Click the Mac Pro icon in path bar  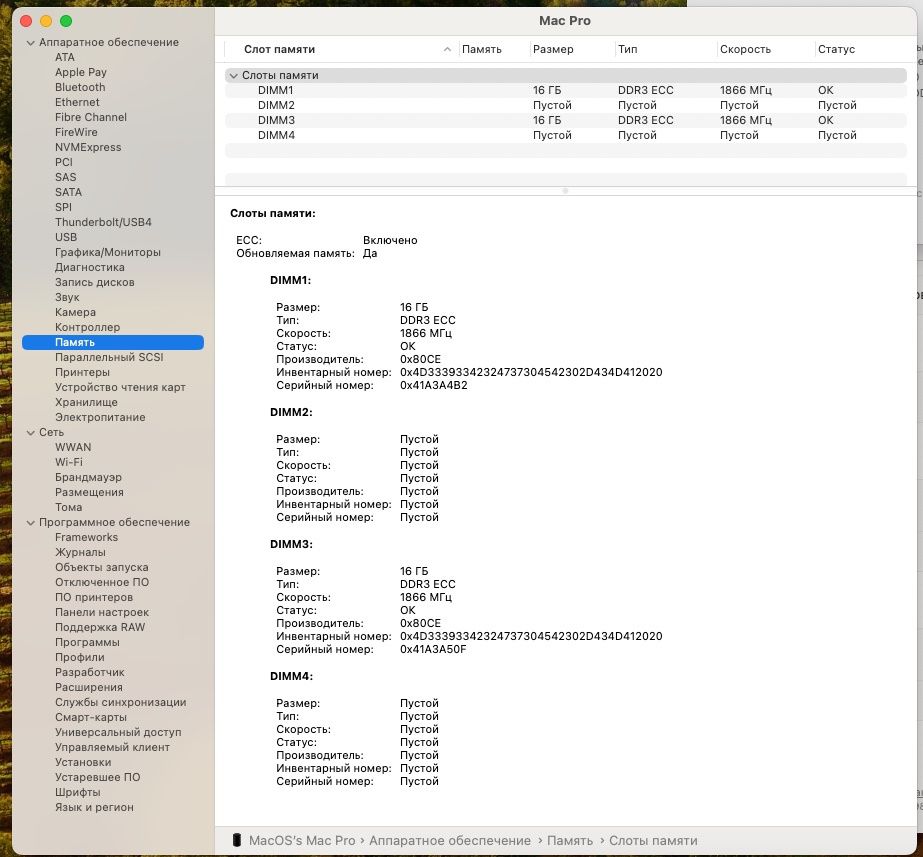point(237,840)
